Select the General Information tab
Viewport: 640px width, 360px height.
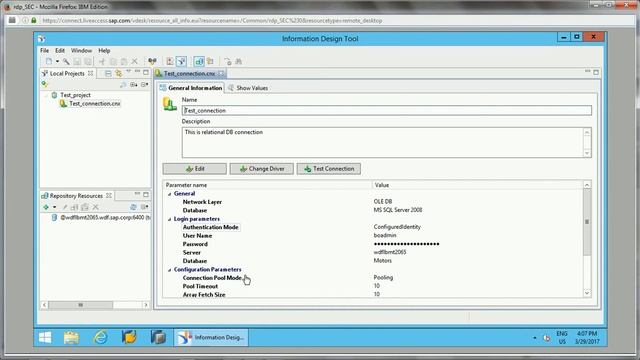click(x=191, y=88)
